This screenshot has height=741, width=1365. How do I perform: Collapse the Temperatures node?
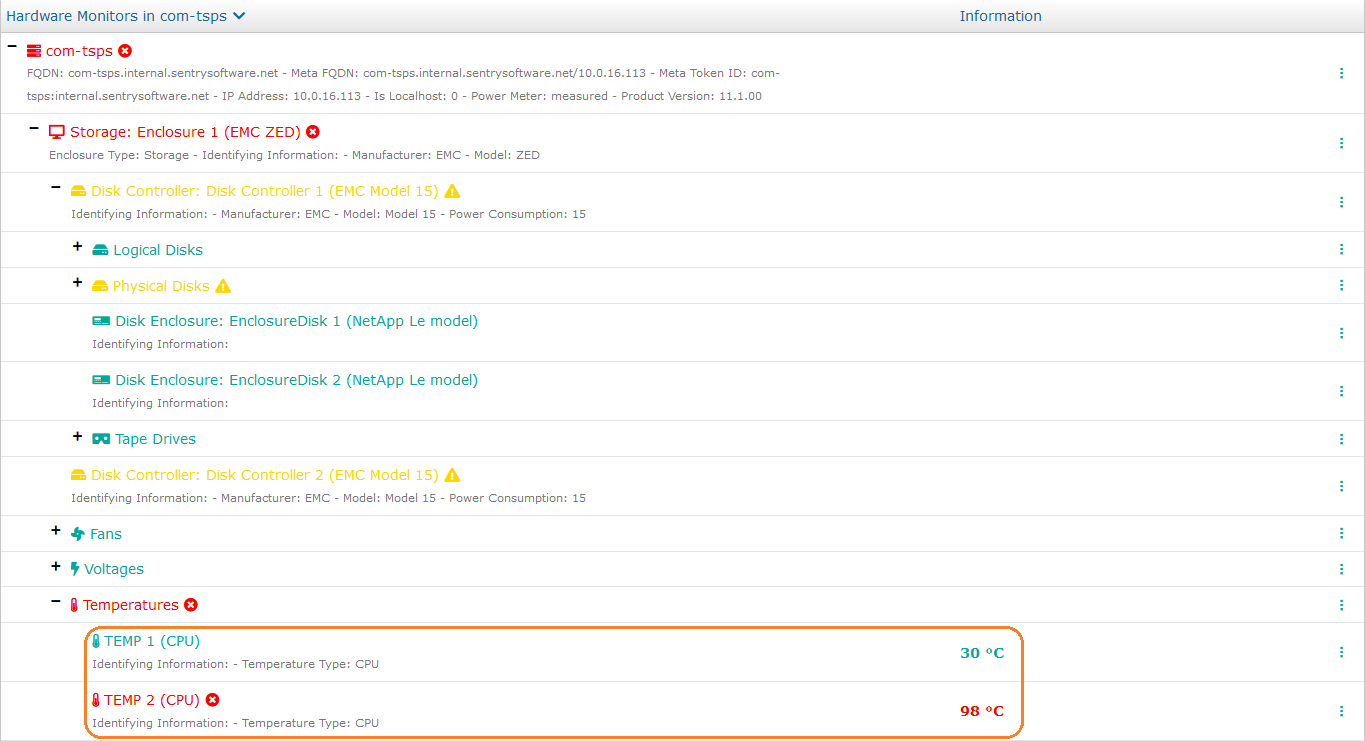56,602
